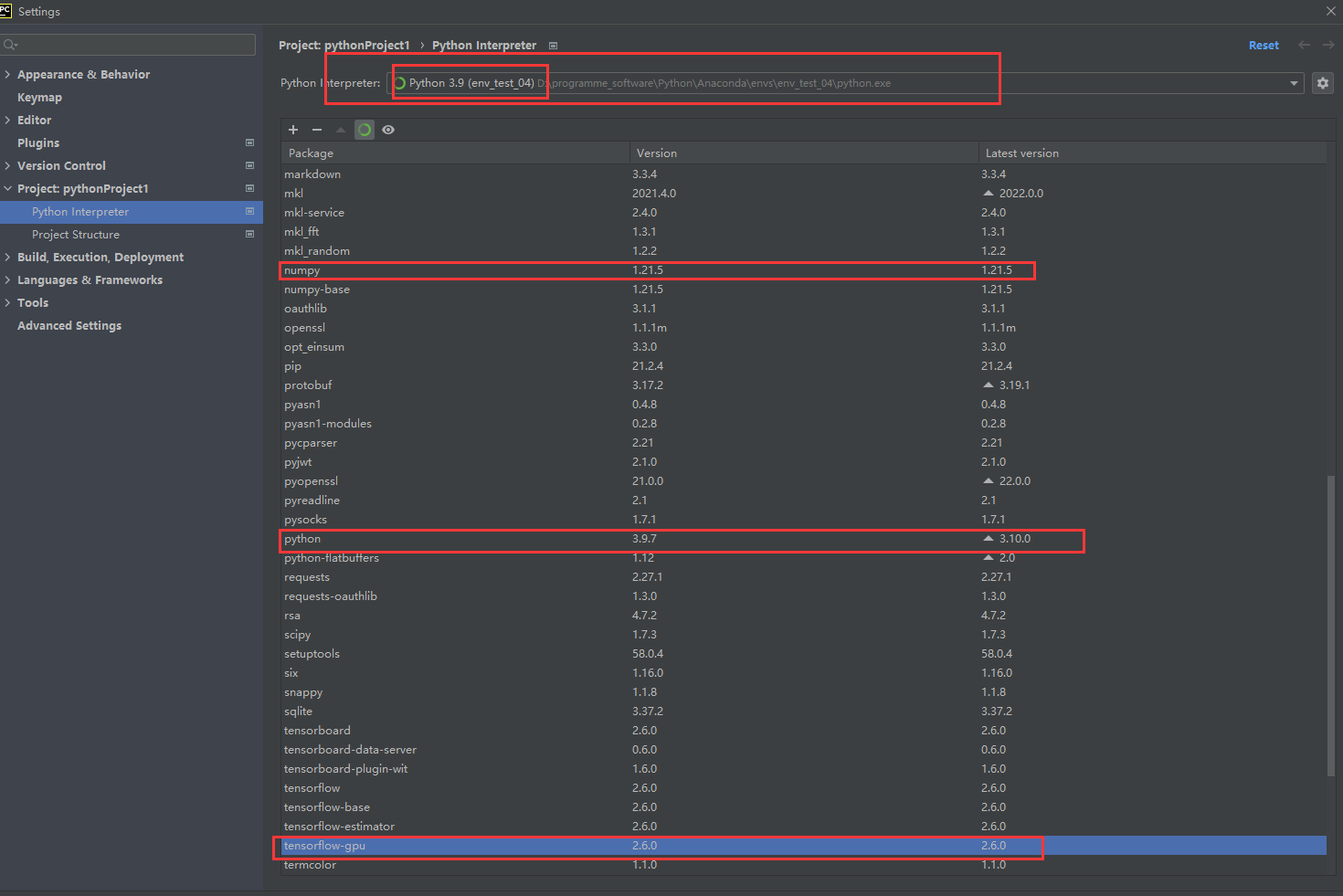The height and width of the screenshot is (896, 1343).
Task: Click upgrade arrow next to mkl 2022.0.0
Action: point(988,193)
